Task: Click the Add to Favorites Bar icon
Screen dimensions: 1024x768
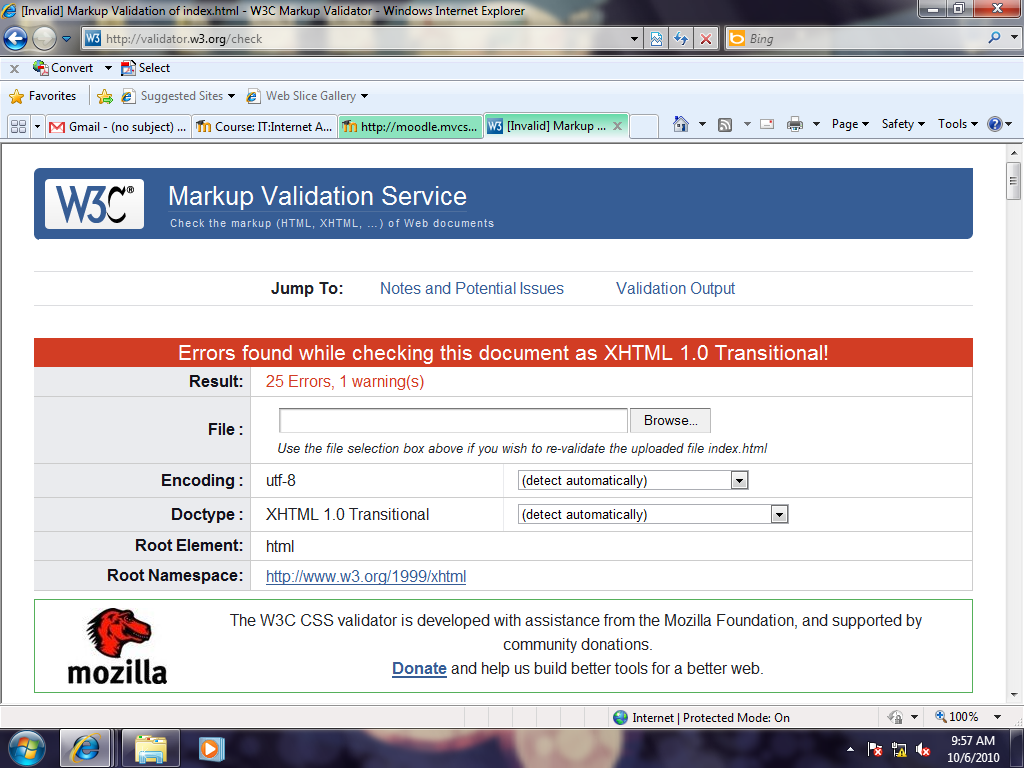Action: 104,96
